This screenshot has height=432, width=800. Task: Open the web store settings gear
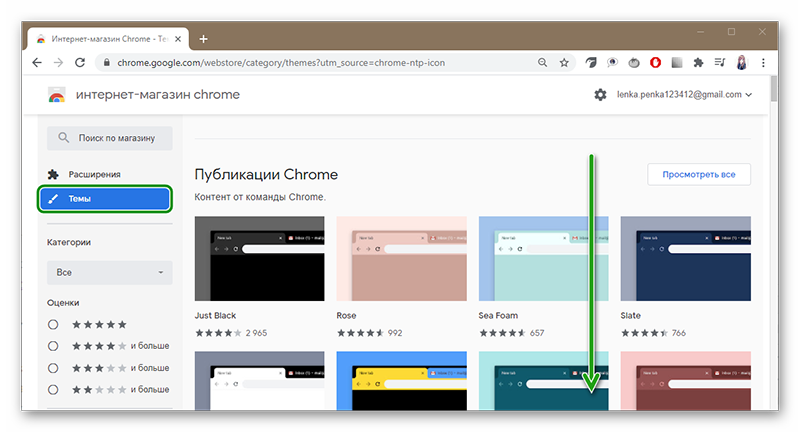pos(601,95)
